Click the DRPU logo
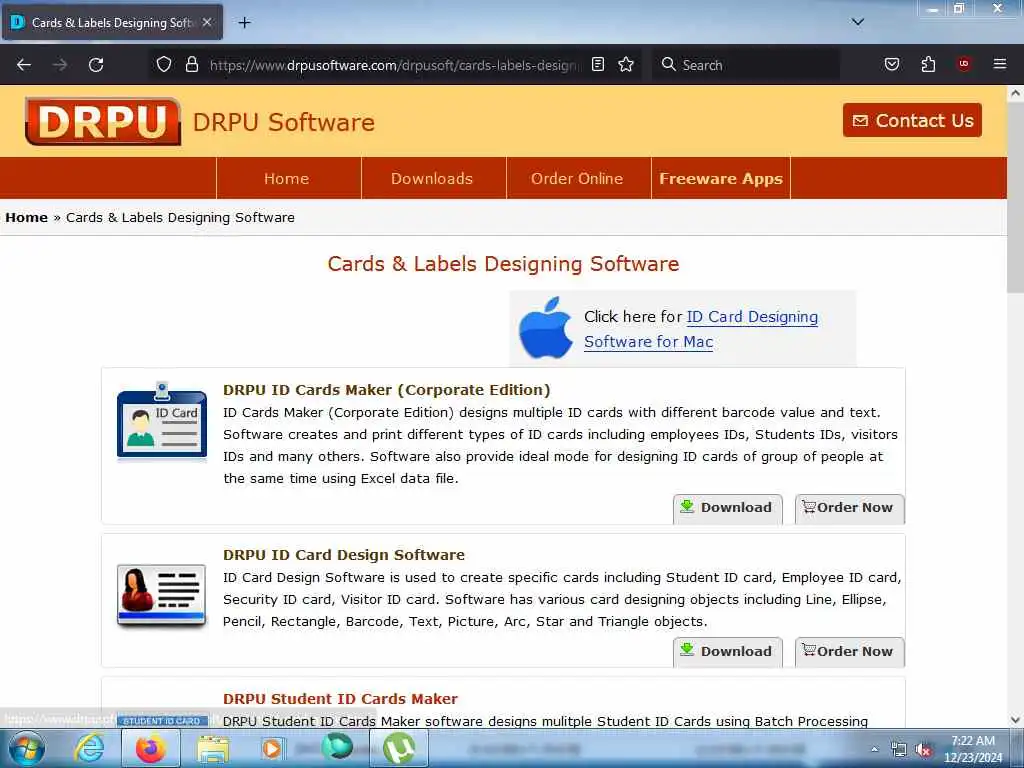The width and height of the screenshot is (1024, 768). click(103, 121)
